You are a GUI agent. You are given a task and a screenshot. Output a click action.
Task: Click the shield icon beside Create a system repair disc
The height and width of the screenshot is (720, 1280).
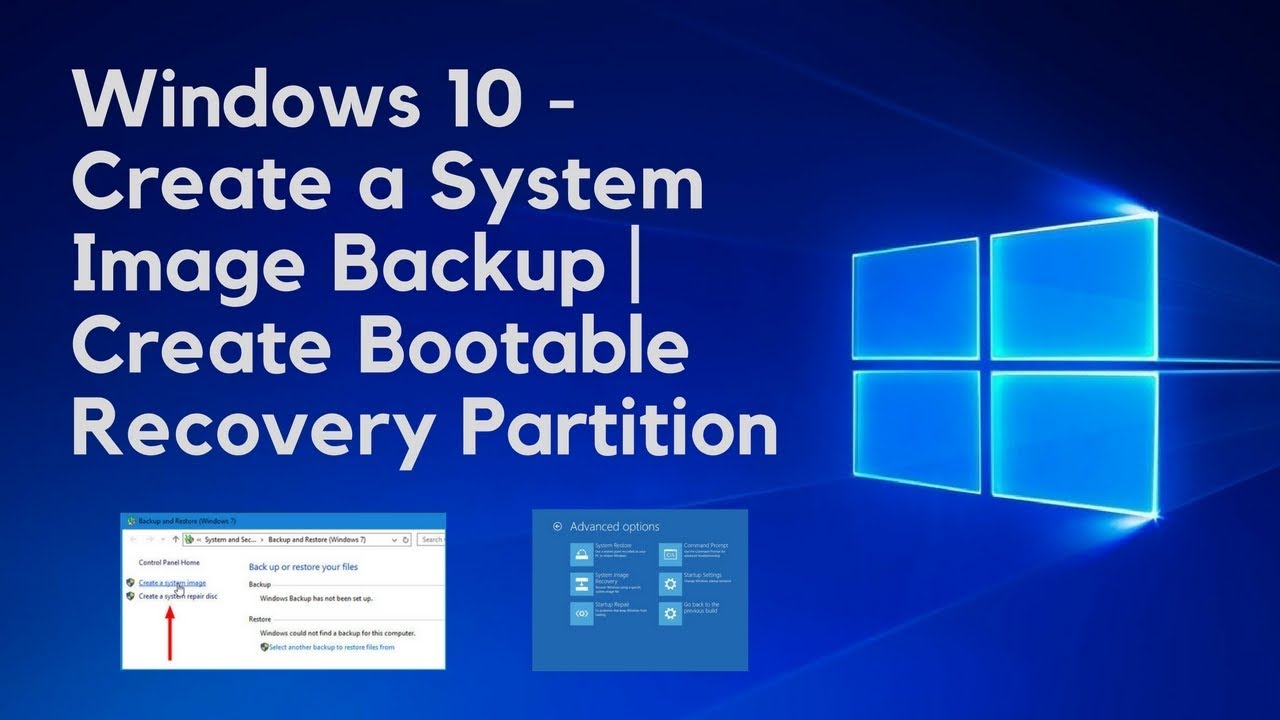(x=130, y=596)
